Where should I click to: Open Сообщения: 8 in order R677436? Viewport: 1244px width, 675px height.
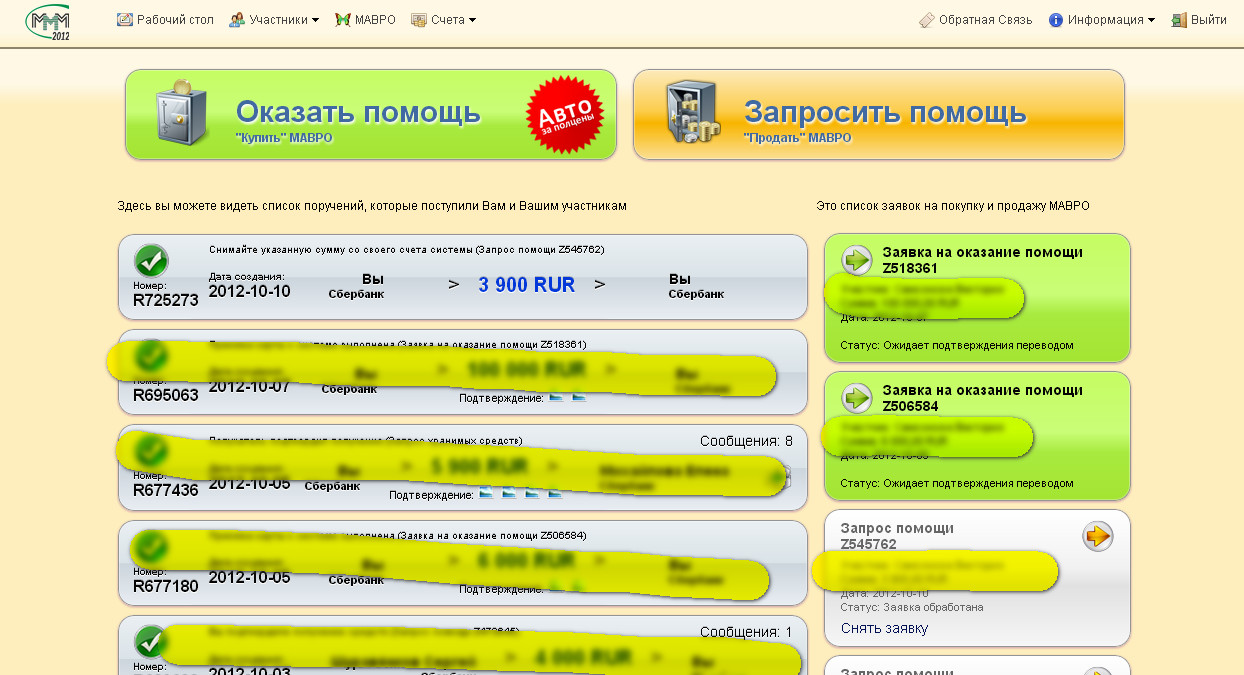(746, 441)
